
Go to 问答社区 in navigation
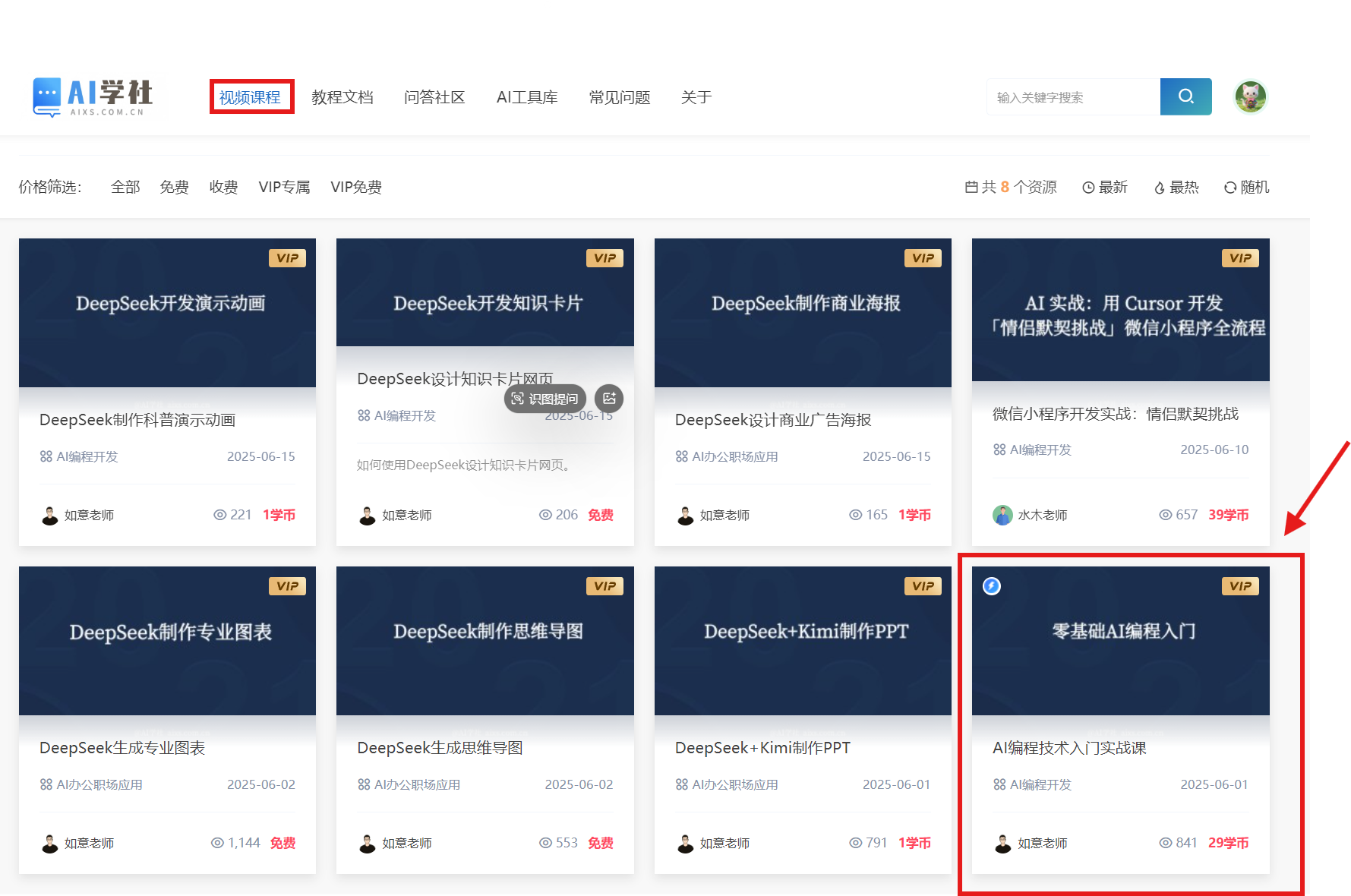click(434, 97)
